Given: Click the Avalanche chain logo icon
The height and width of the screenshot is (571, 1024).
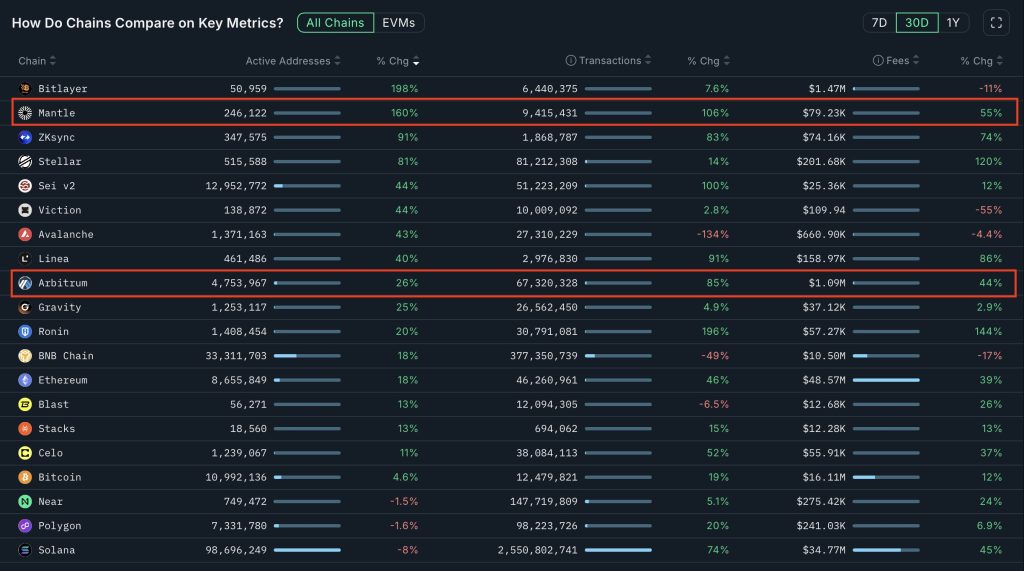Looking at the screenshot, I should 25,234.
